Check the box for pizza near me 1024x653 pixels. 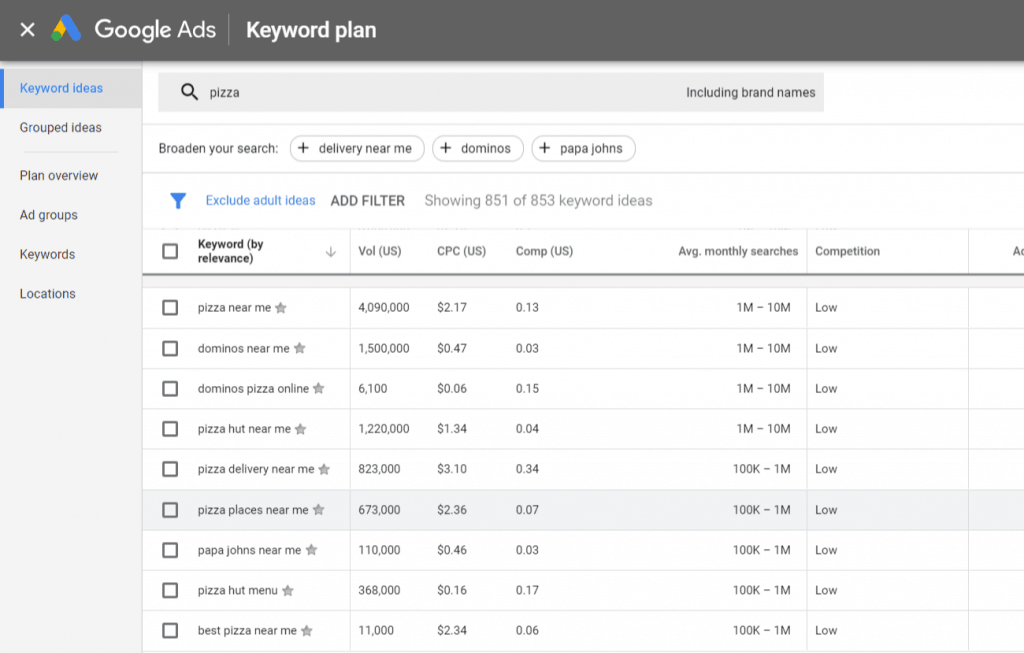click(170, 308)
